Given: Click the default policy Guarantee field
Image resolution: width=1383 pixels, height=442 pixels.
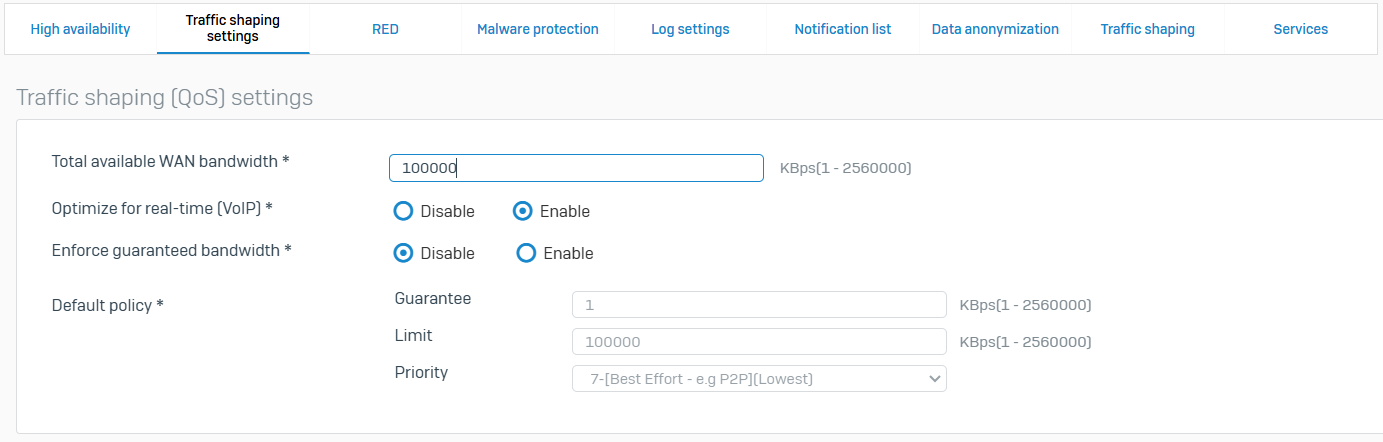Looking at the screenshot, I should click(x=759, y=304).
